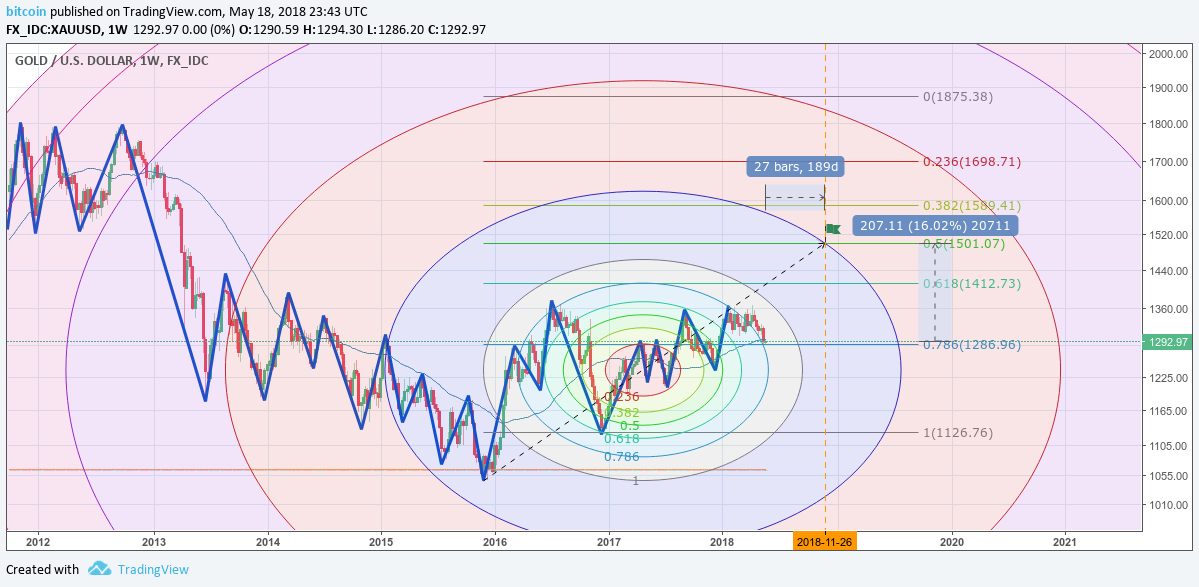Click the Fib circle 0.618 label
This screenshot has height=587, width=1199.
pos(622,439)
